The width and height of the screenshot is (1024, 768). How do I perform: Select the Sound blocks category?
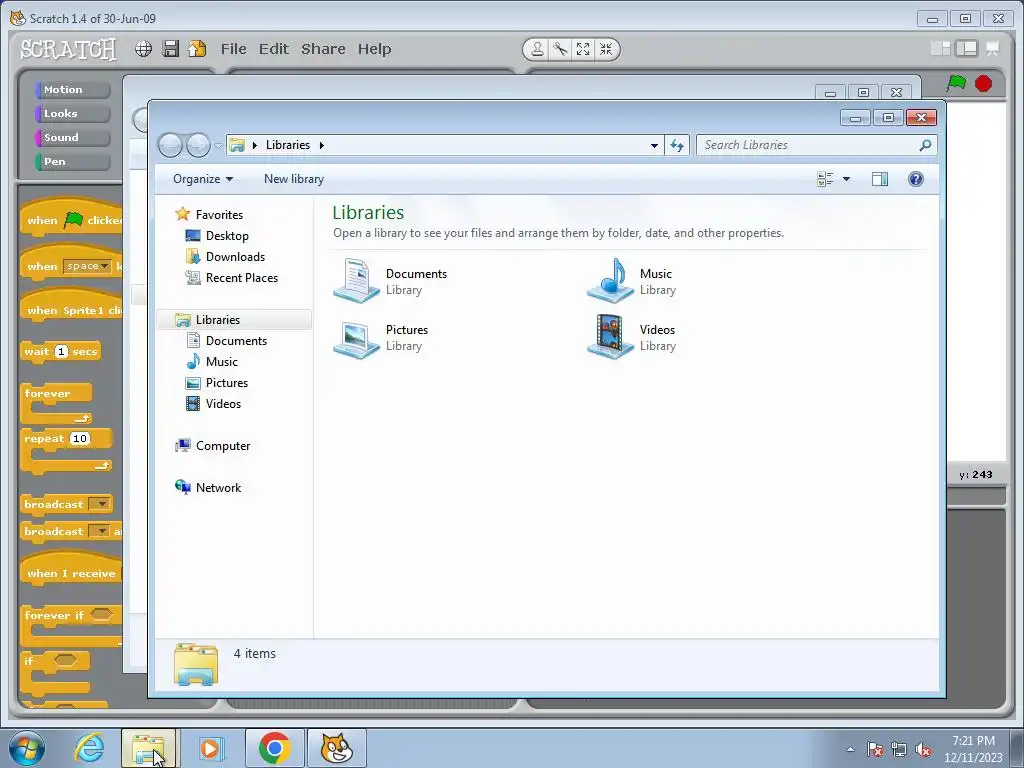pos(72,138)
